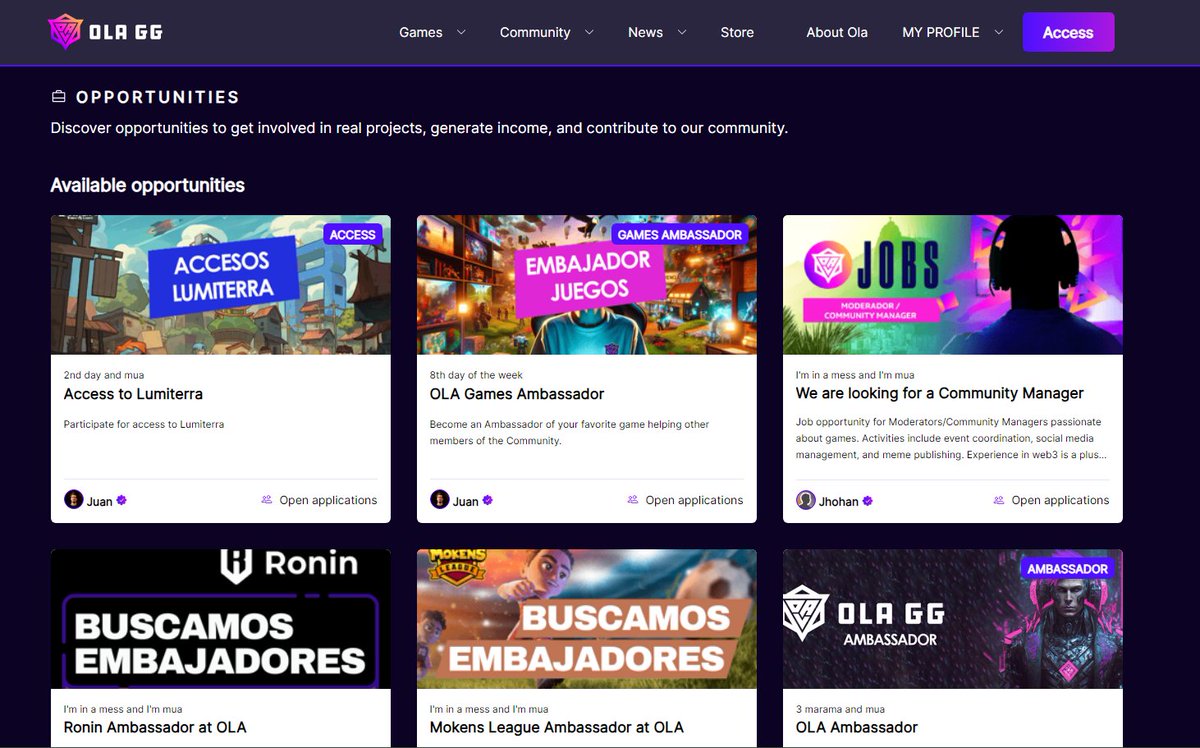Image resolution: width=1200 pixels, height=748 pixels.
Task: Click Jhohan's profile avatar icon
Action: point(806,500)
